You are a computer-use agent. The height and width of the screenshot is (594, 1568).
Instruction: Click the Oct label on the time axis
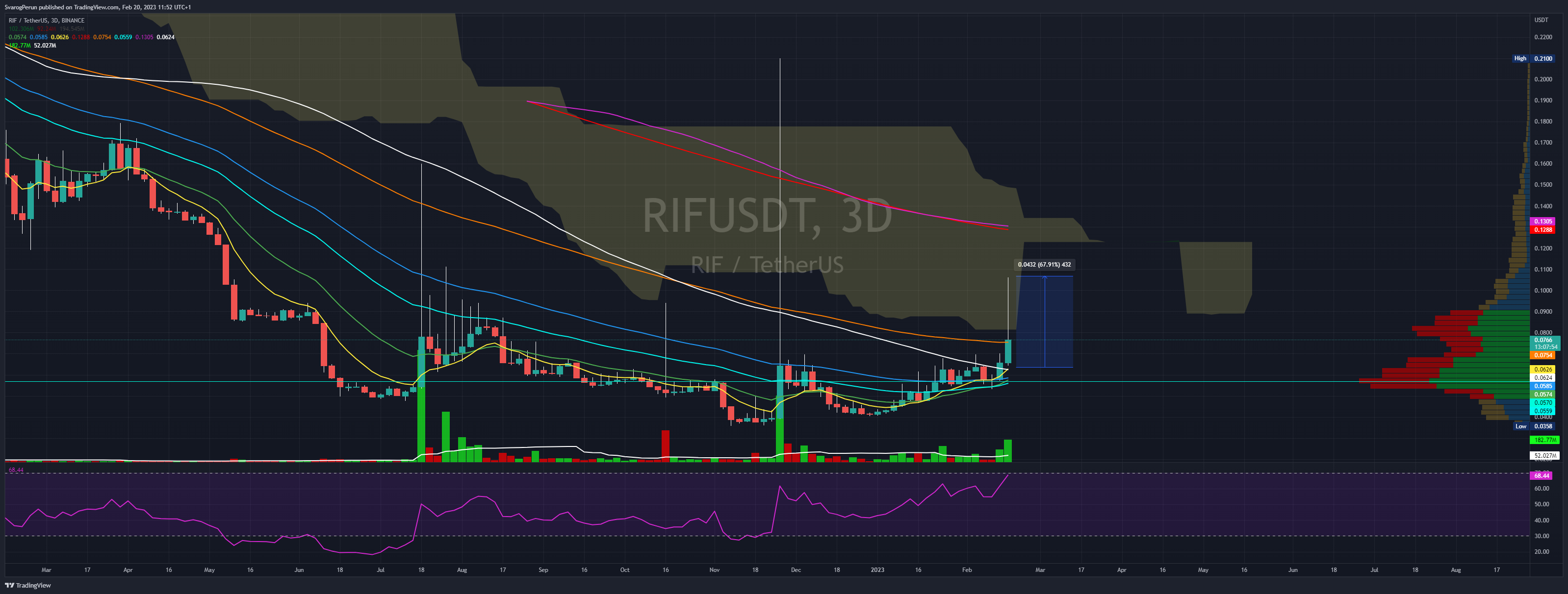pos(624,570)
